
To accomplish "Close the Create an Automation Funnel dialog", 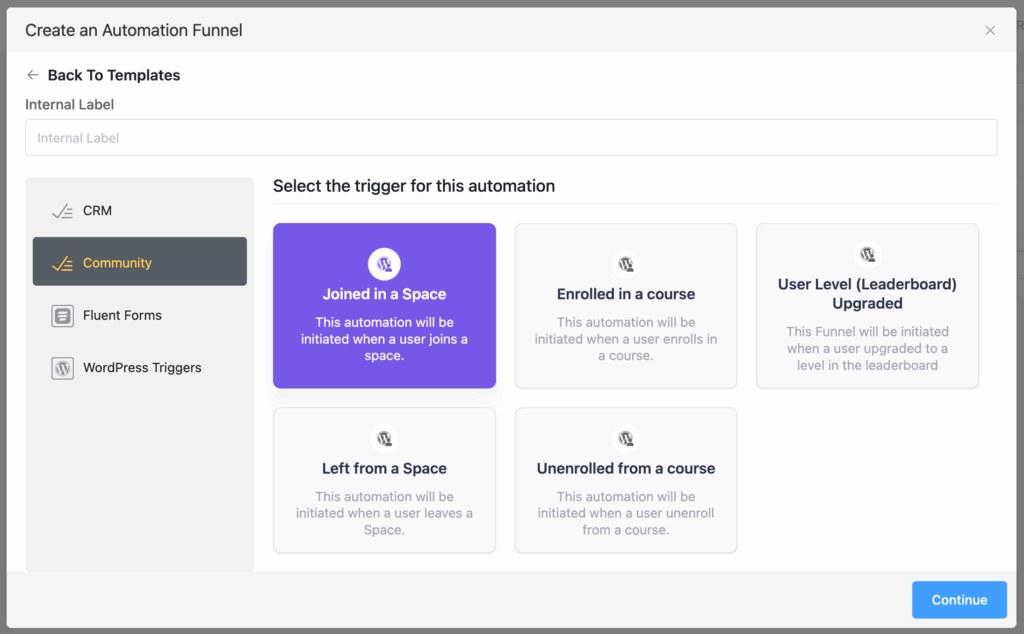I will 990,30.
